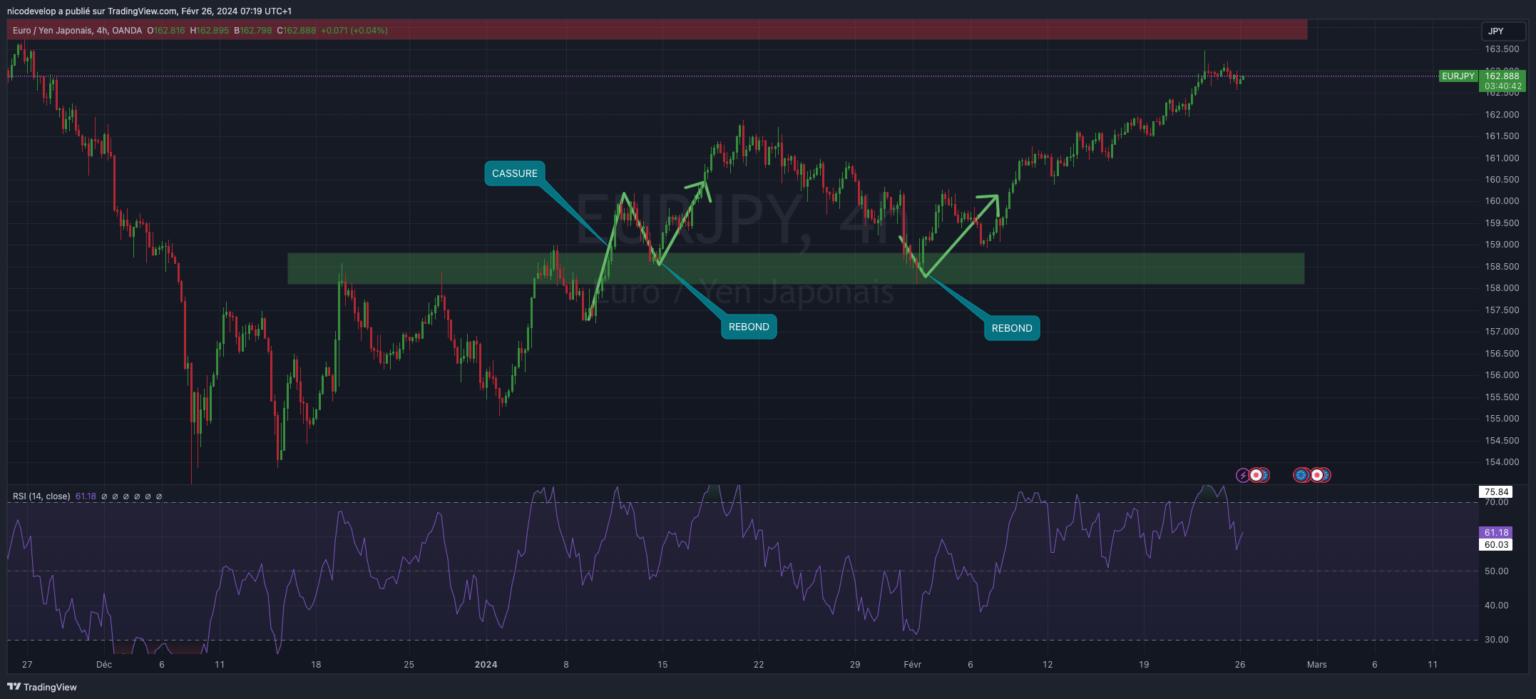Click the JPY label at top right
Viewport: 1536px width, 699px height.
point(1502,31)
